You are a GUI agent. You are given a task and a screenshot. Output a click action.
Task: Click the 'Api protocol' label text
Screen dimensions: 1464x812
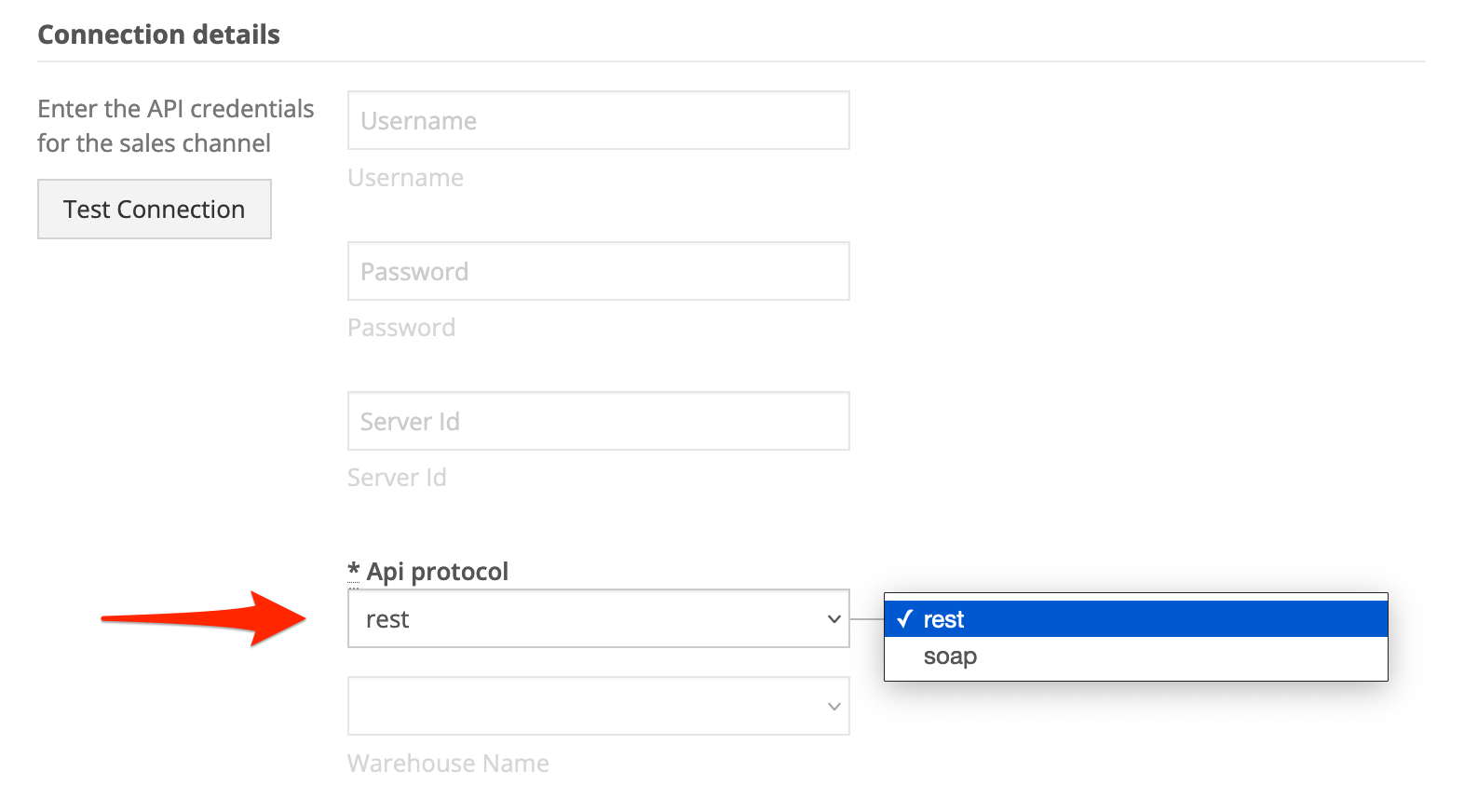(438, 571)
